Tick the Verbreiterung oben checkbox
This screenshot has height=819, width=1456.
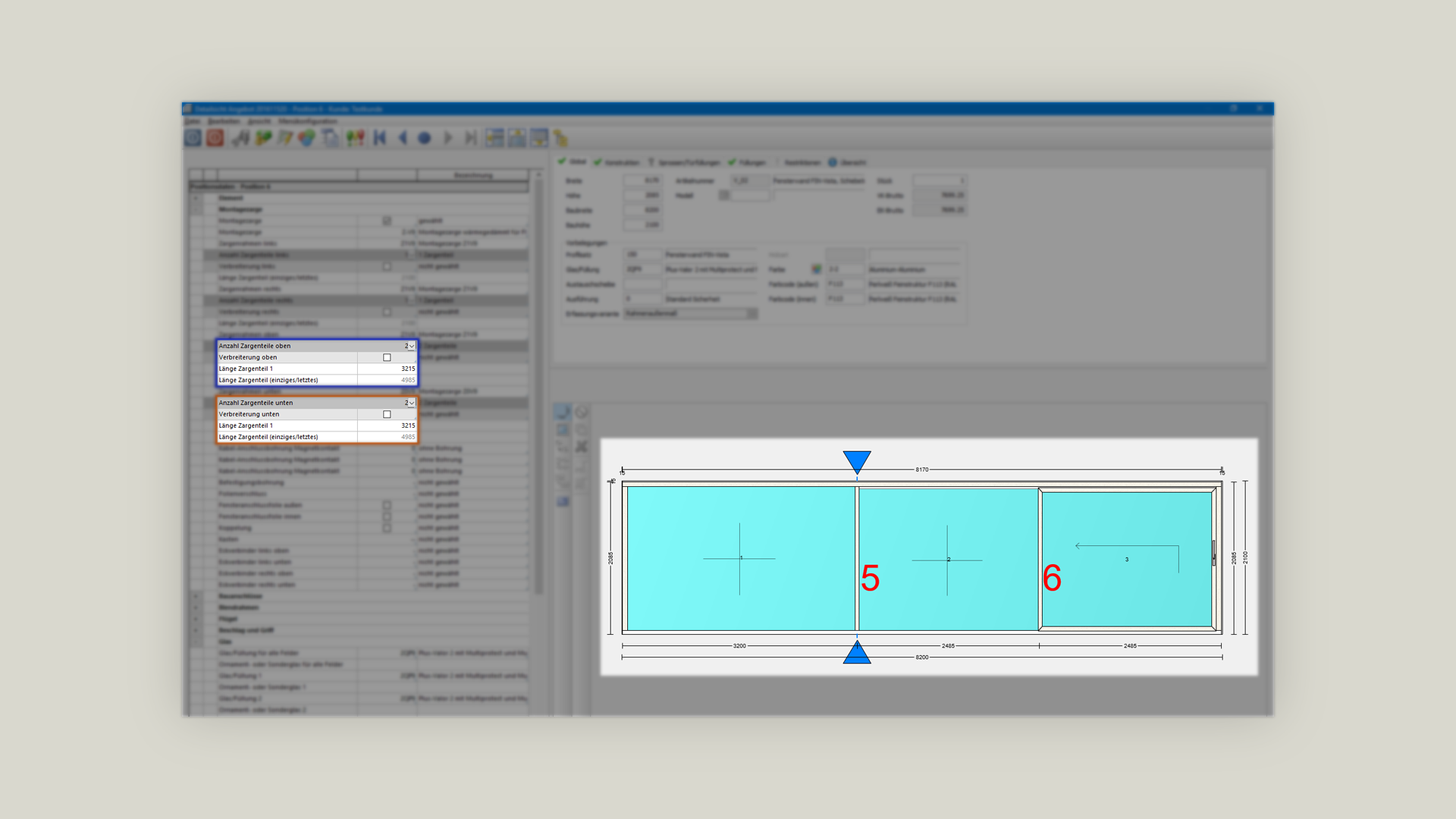[x=387, y=357]
